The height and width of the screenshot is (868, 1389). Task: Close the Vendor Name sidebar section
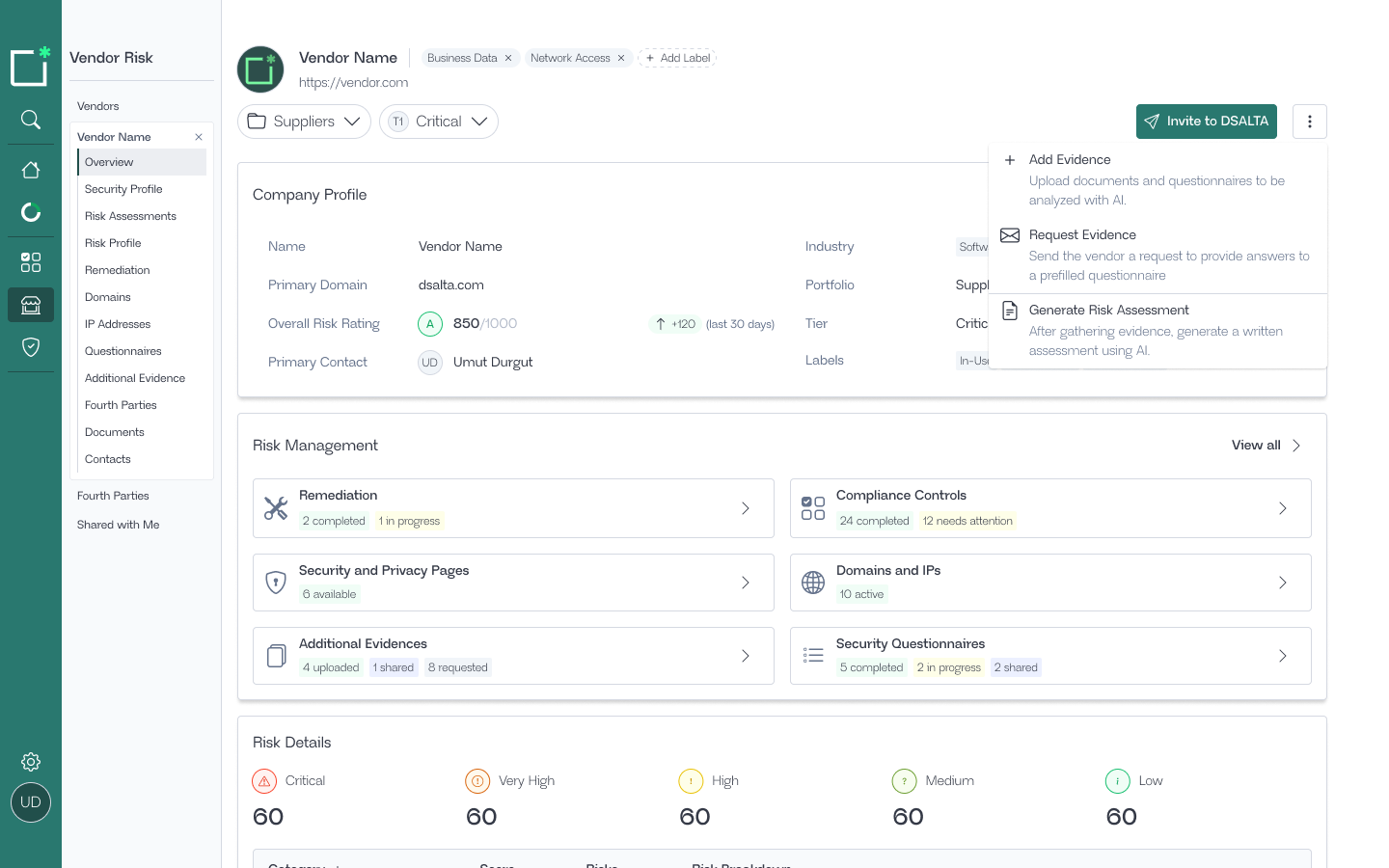point(199,137)
